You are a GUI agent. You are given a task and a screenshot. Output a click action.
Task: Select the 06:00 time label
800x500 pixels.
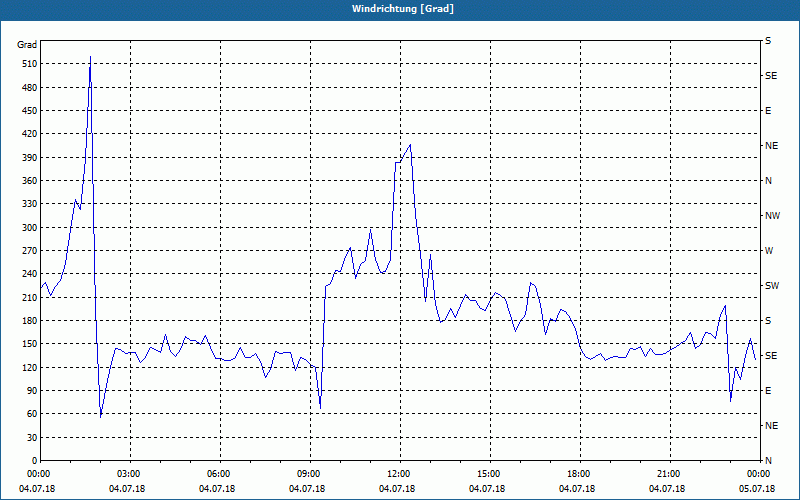217,473
